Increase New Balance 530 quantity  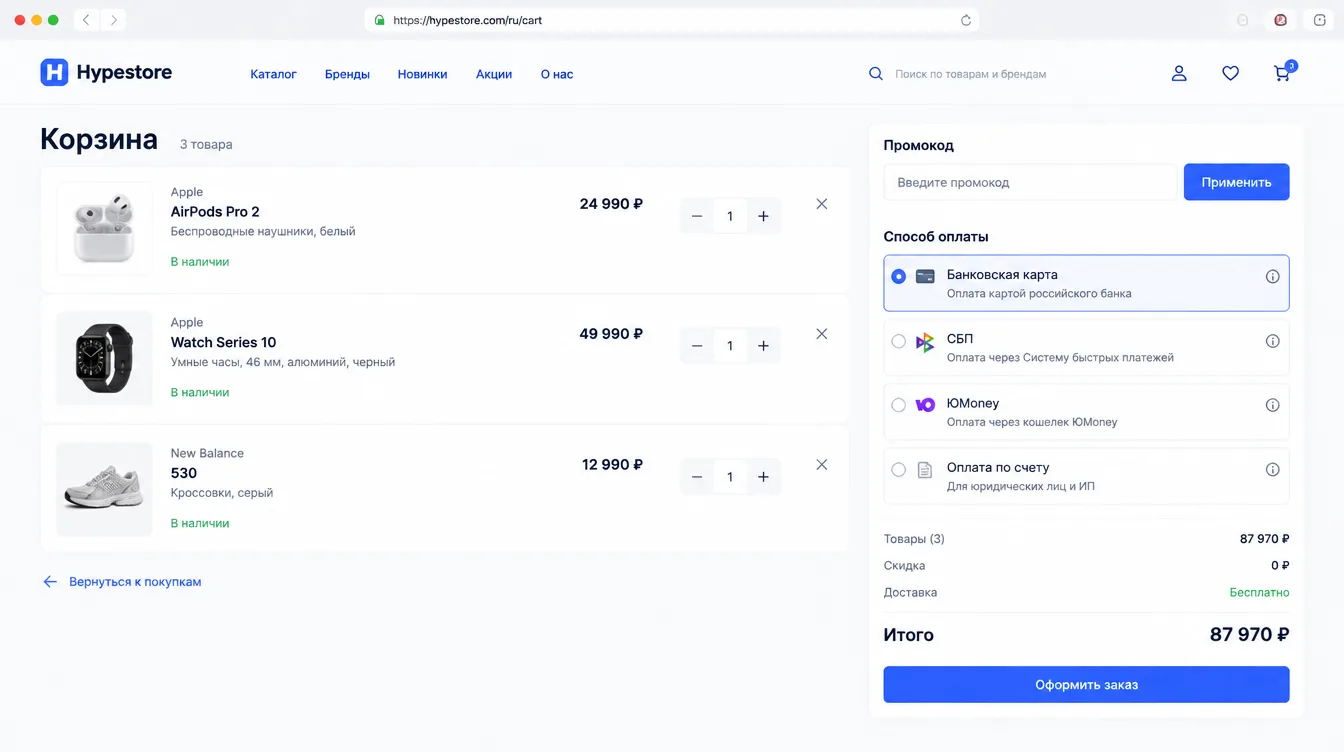coord(763,477)
